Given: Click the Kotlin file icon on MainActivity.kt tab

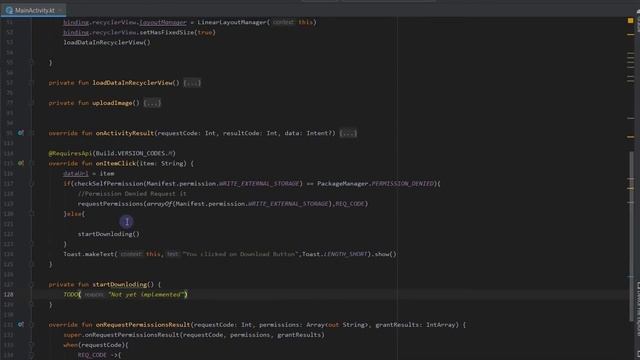Looking at the screenshot, I should [9, 10].
